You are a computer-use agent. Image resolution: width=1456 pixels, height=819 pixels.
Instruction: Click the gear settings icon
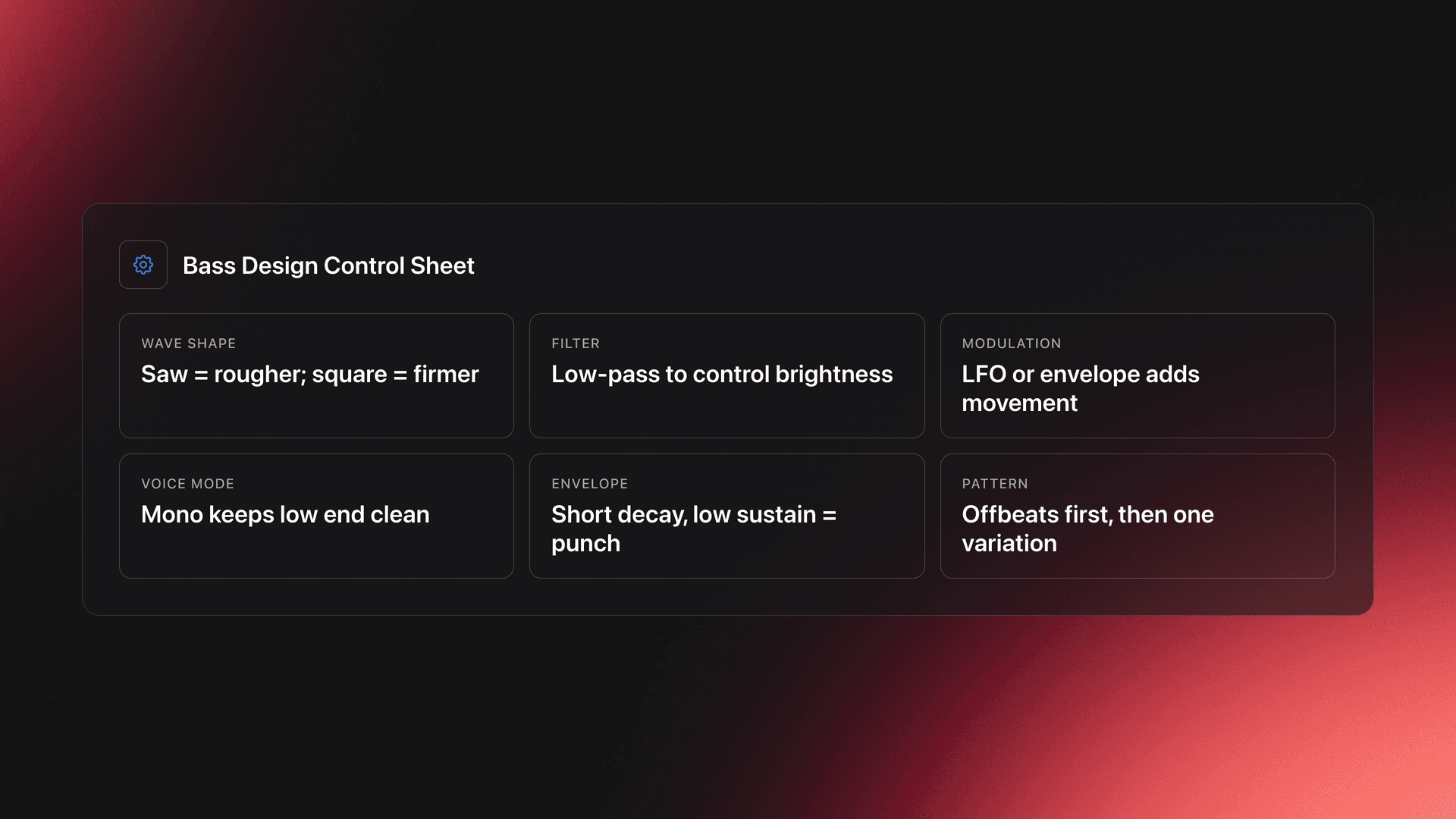143,265
